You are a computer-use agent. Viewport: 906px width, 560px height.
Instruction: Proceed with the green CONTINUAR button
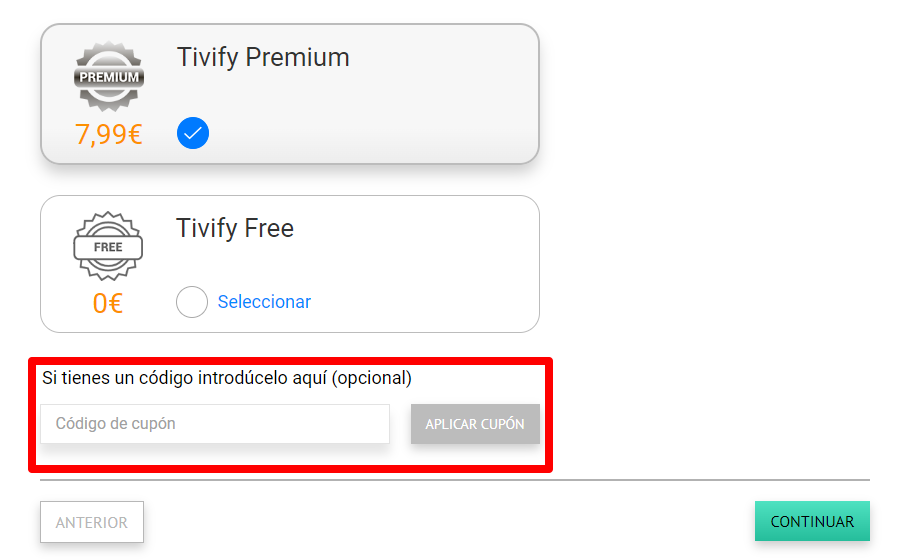tap(812, 522)
